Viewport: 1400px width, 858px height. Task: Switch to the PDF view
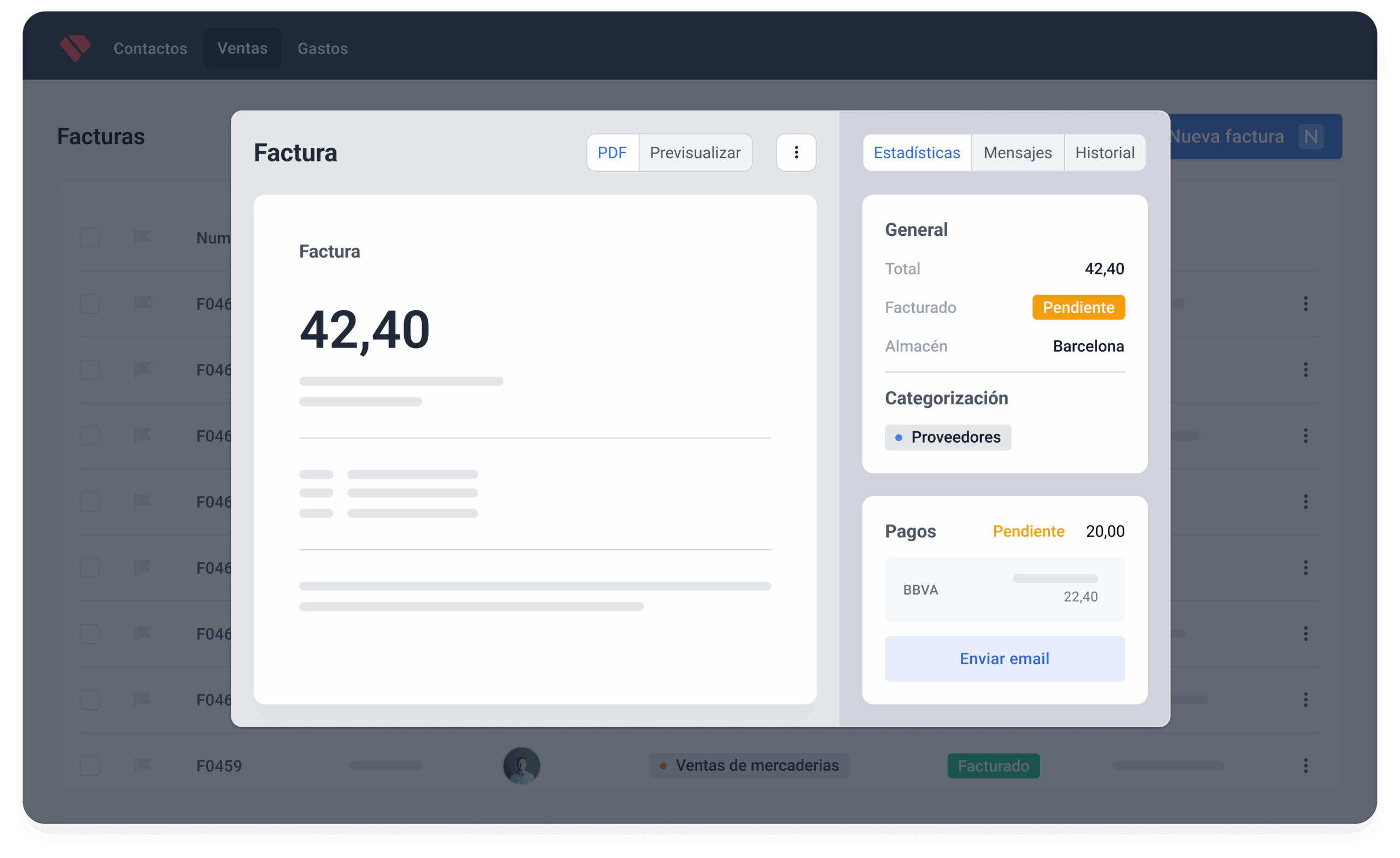(x=612, y=152)
